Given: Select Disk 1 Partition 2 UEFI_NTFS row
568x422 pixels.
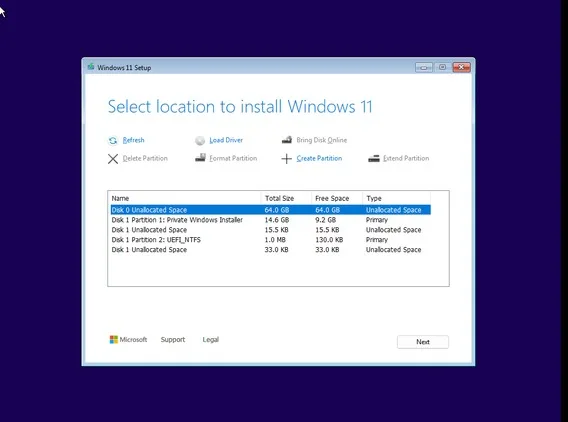Looking at the screenshot, I should tap(271, 240).
